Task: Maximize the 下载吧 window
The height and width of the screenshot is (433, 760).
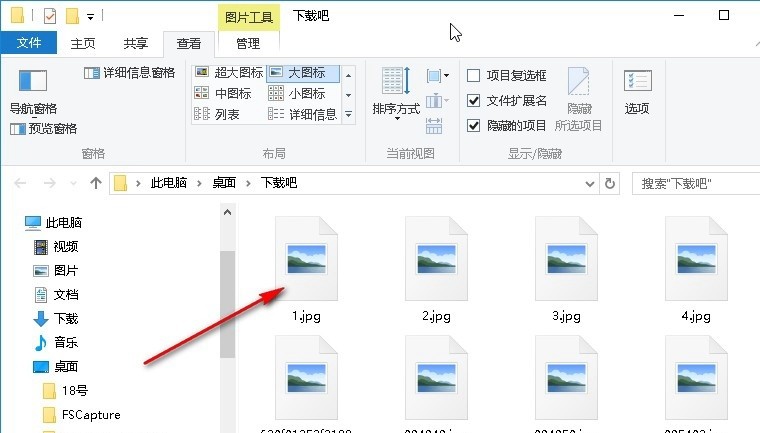Action: click(724, 16)
